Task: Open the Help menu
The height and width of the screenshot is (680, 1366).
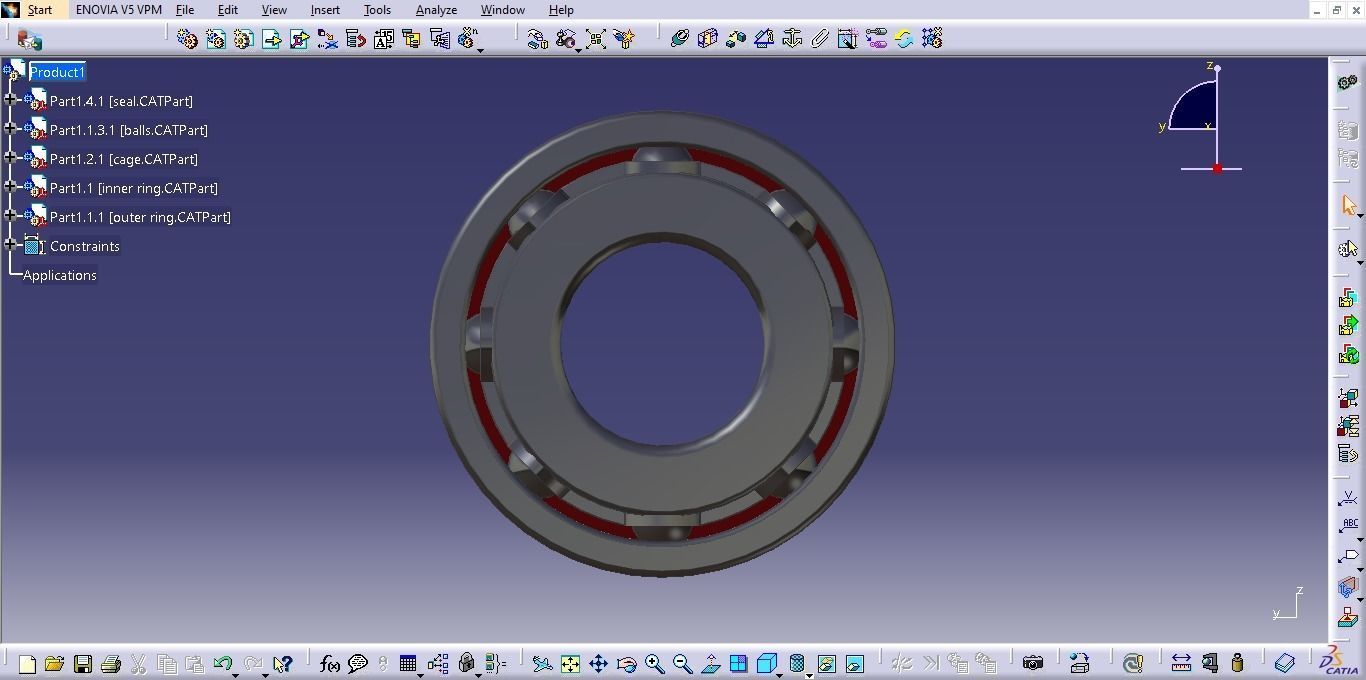Action: pos(561,10)
